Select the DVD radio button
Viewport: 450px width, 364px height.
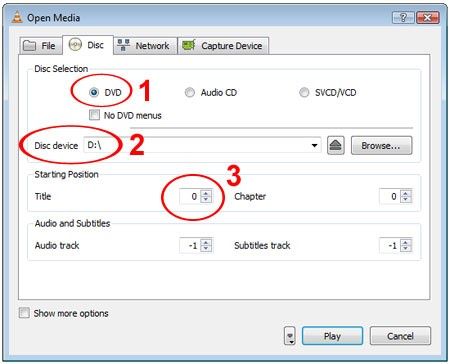(94, 92)
